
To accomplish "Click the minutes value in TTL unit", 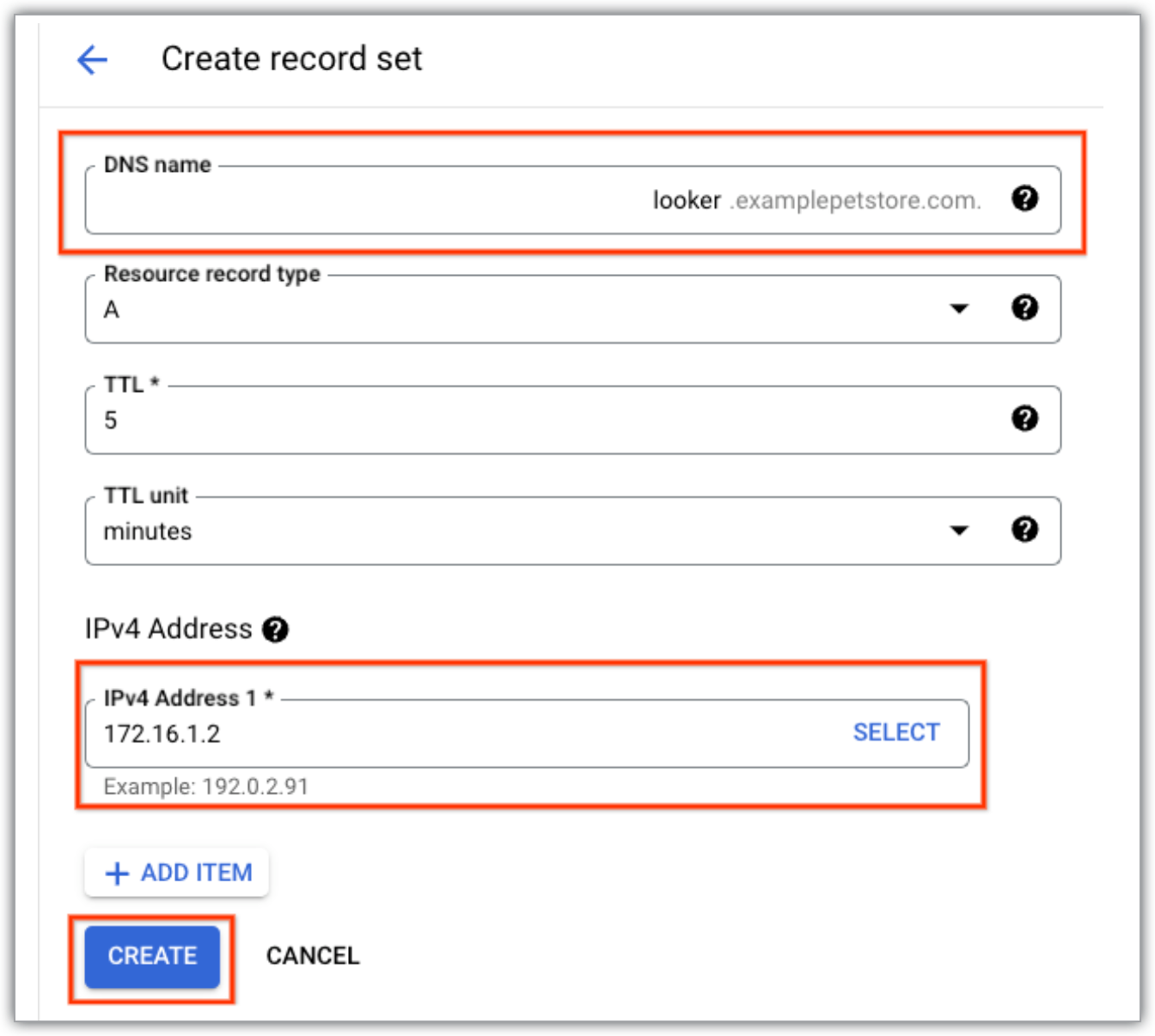I will point(148,532).
